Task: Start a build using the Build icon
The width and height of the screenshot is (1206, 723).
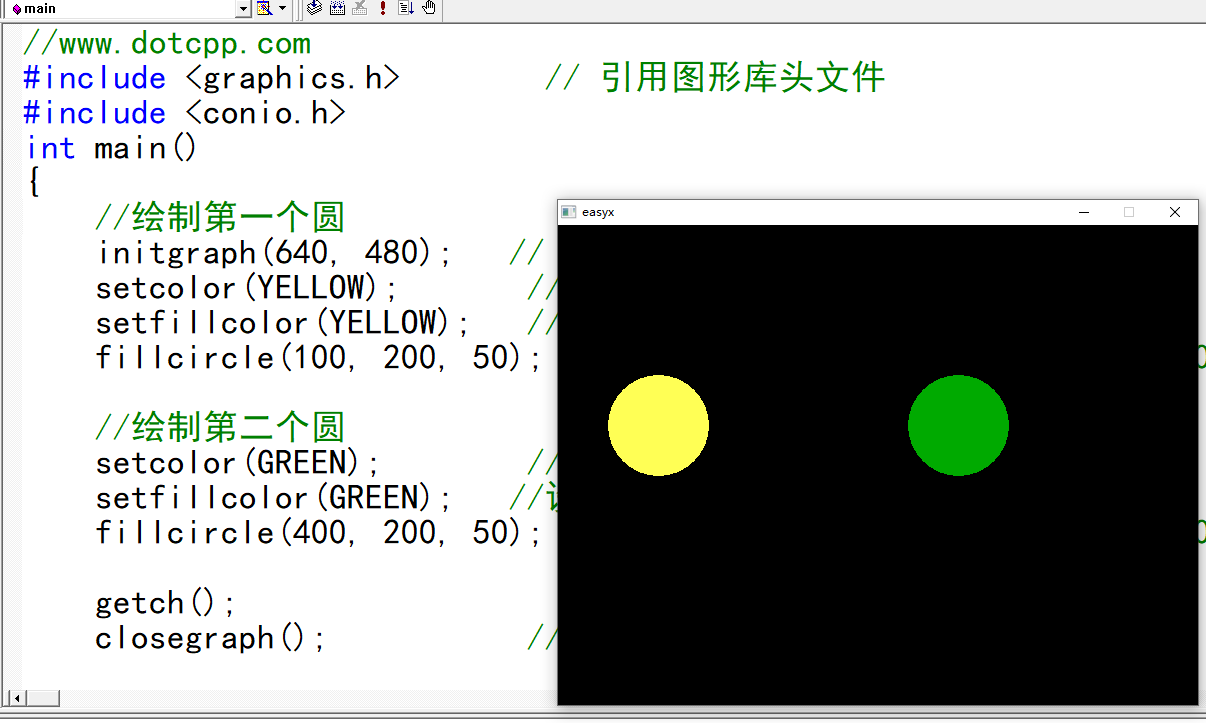Action: point(337,8)
